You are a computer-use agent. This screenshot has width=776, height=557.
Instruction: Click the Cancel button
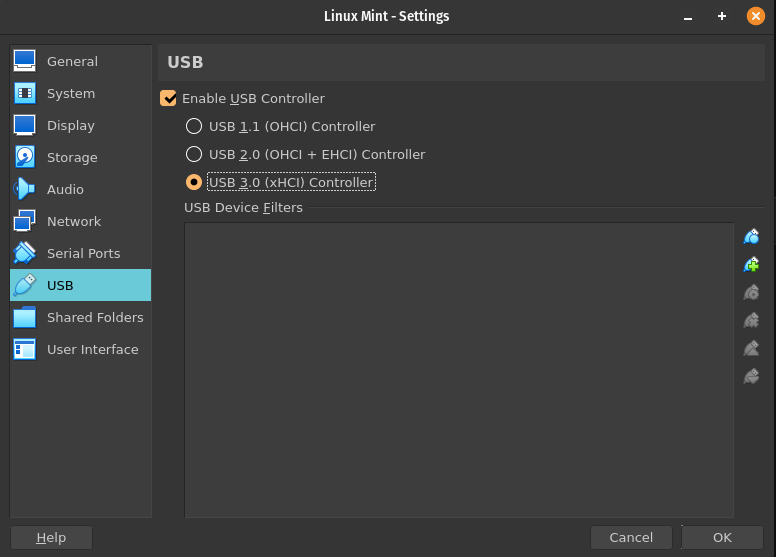(631, 537)
